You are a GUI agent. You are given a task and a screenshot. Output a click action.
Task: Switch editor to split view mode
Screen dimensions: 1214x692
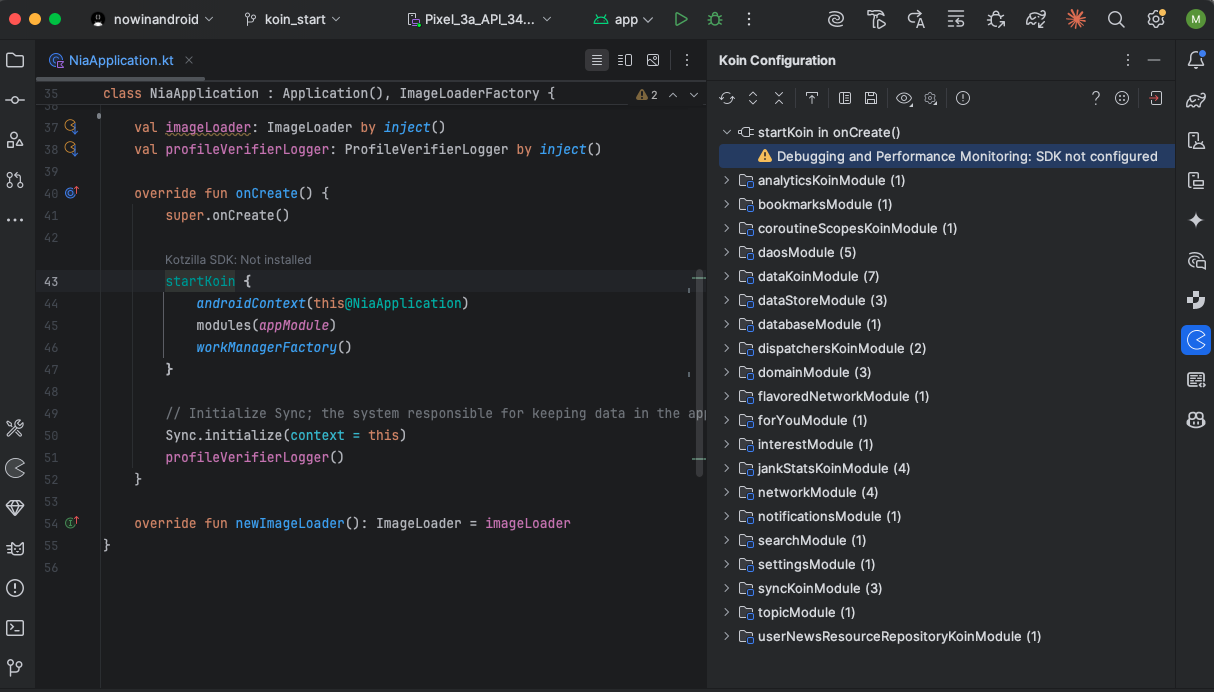coord(625,60)
